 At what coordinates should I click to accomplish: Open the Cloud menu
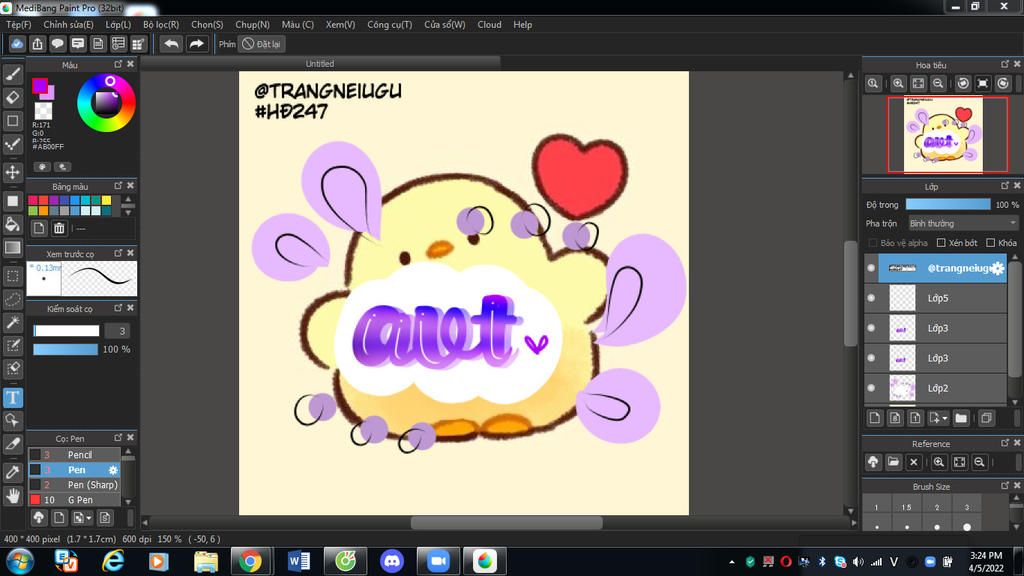(489, 24)
